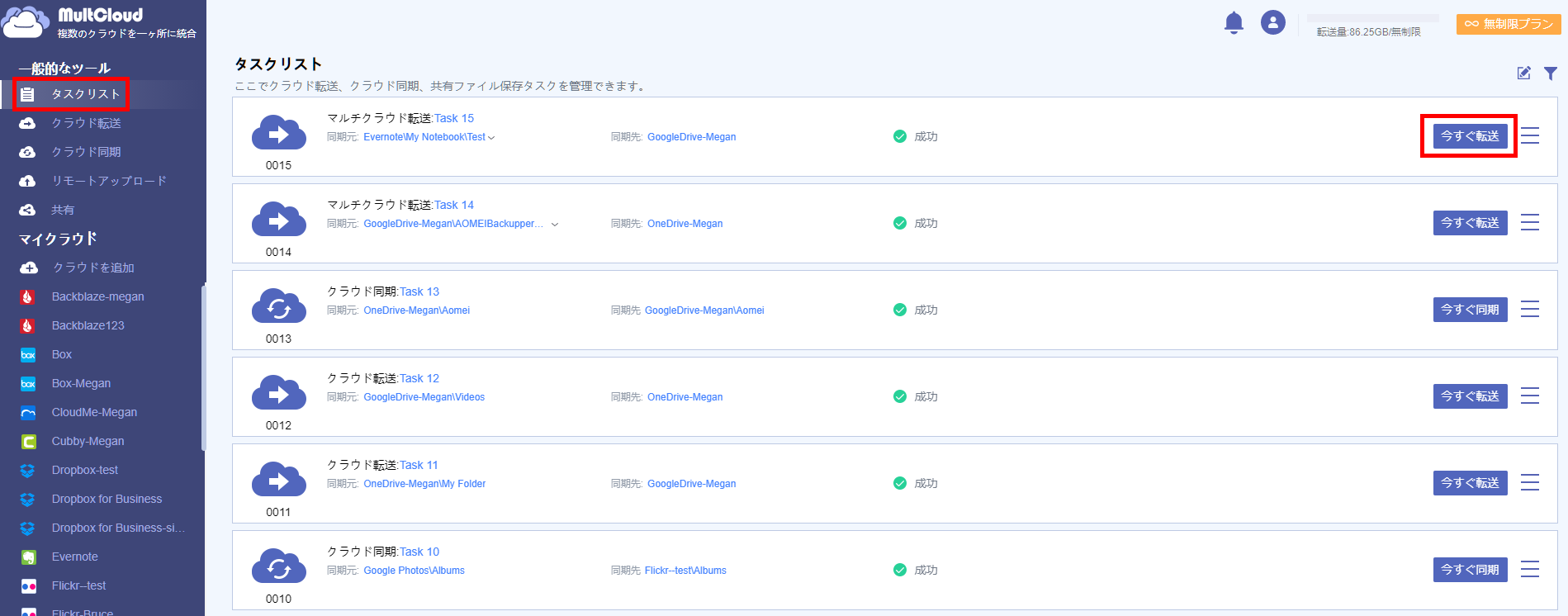Click the 無制限プラン upgrade button

point(1509,24)
